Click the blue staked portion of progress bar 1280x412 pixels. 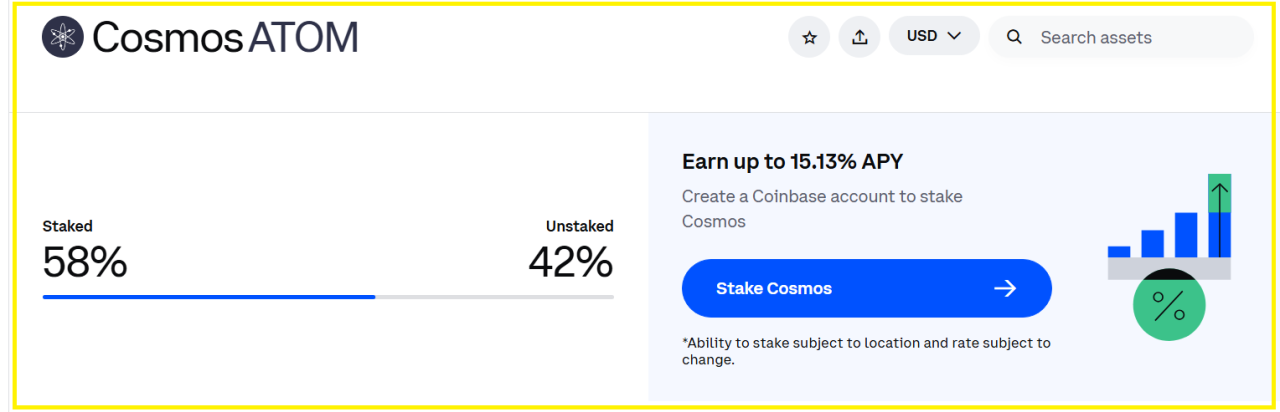point(208,297)
